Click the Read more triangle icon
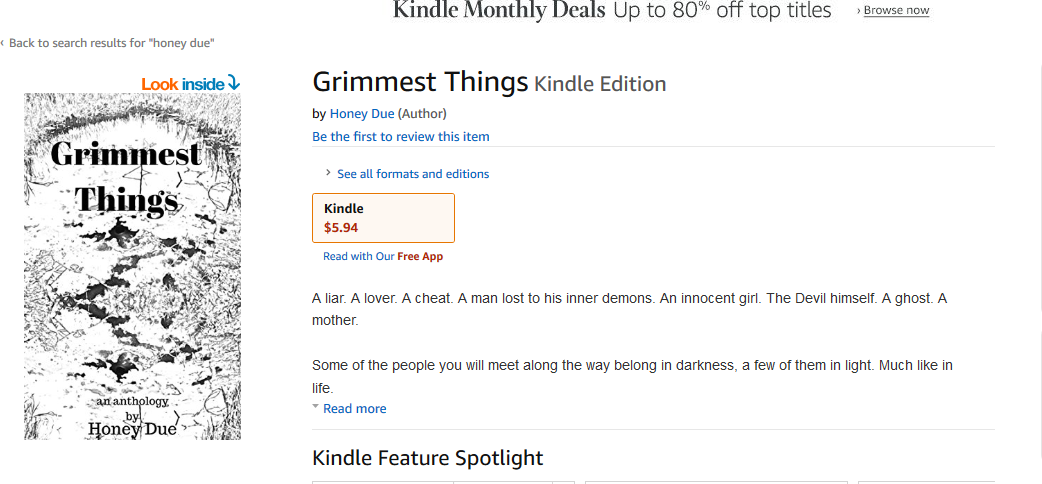 (316, 406)
